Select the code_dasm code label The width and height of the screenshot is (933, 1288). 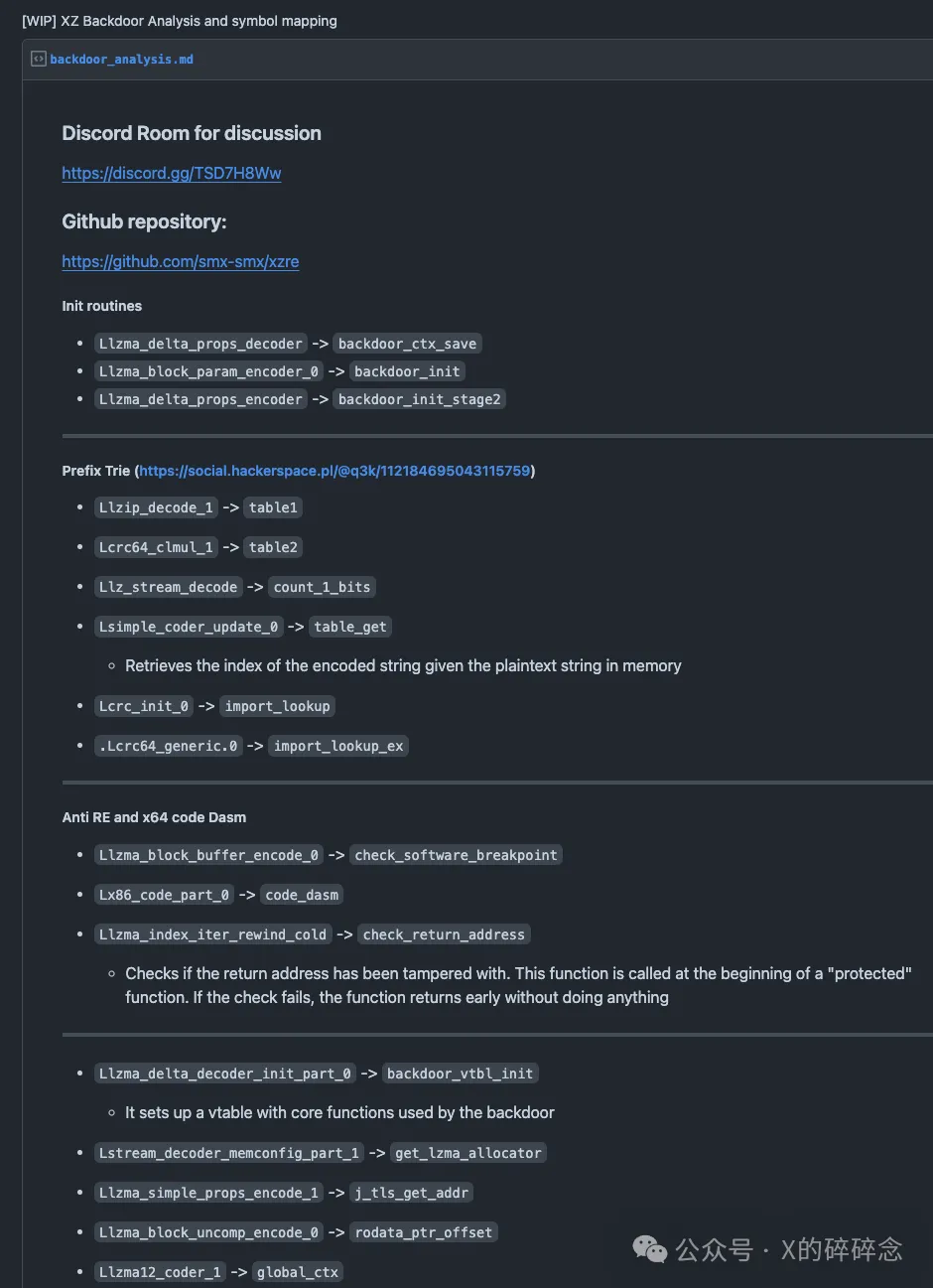[302, 895]
